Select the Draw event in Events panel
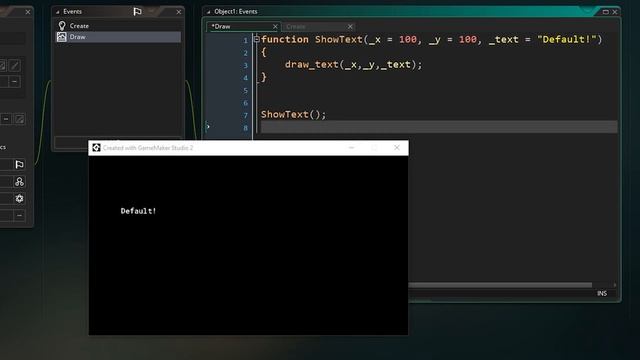This screenshot has height=360, width=640. [x=118, y=37]
